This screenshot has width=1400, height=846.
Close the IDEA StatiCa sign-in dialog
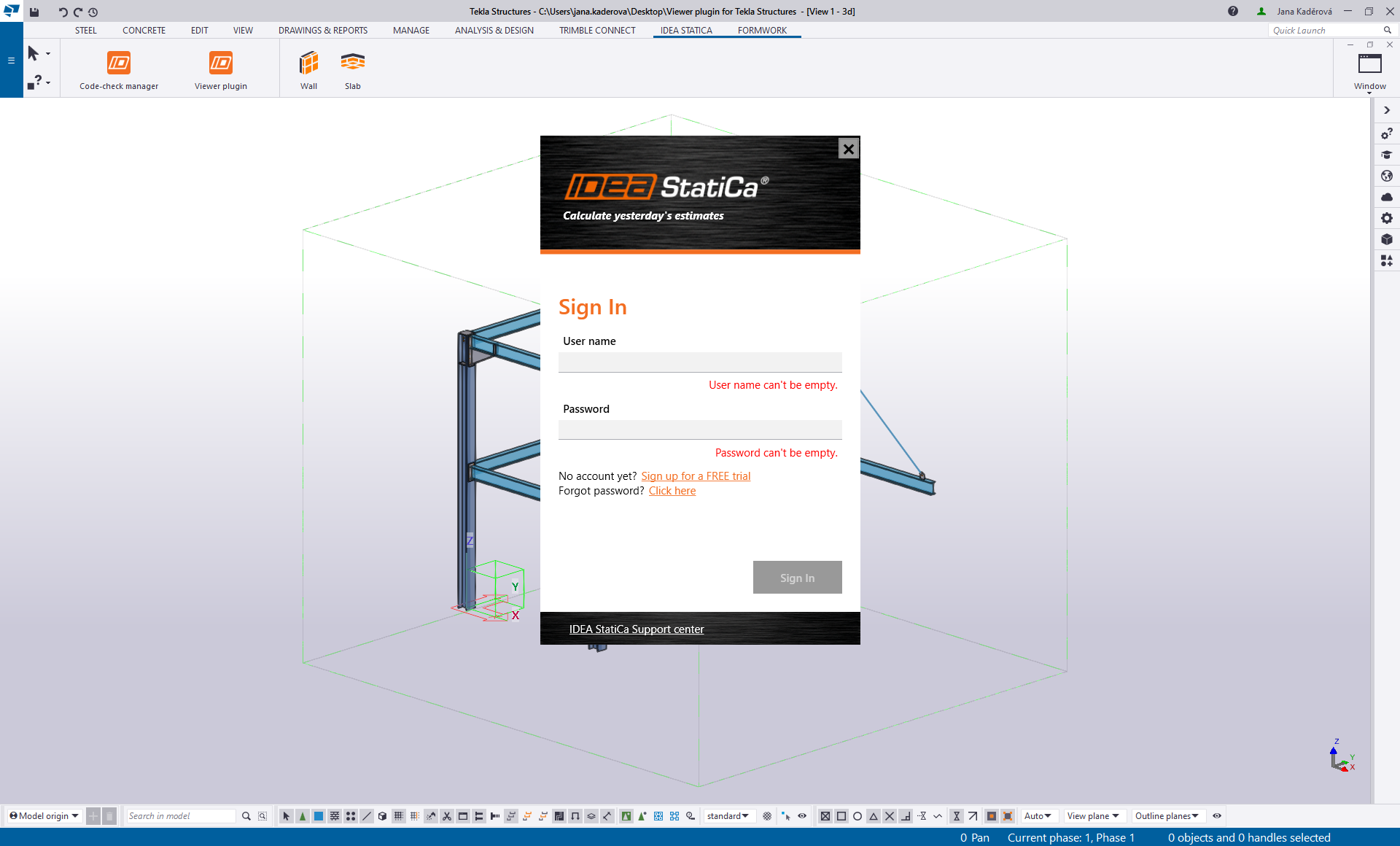(x=848, y=149)
